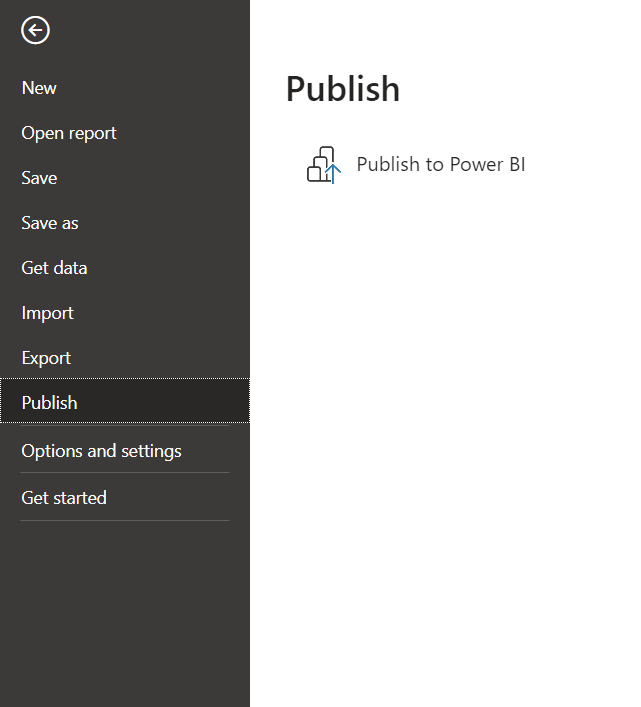
Task: Select Export in the sidebar
Action: click(125, 358)
